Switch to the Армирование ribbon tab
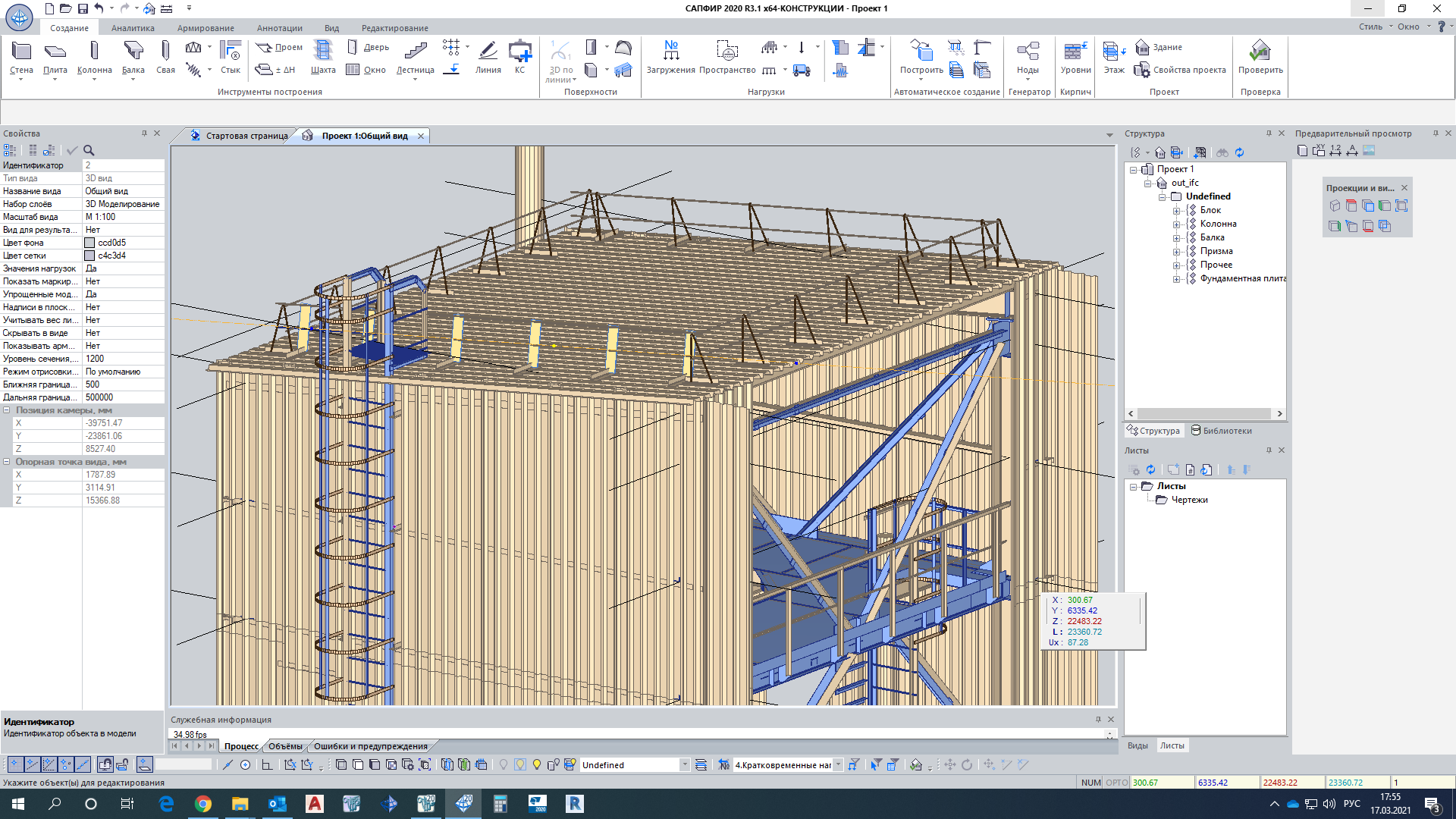The height and width of the screenshot is (819, 1456). pos(206,28)
